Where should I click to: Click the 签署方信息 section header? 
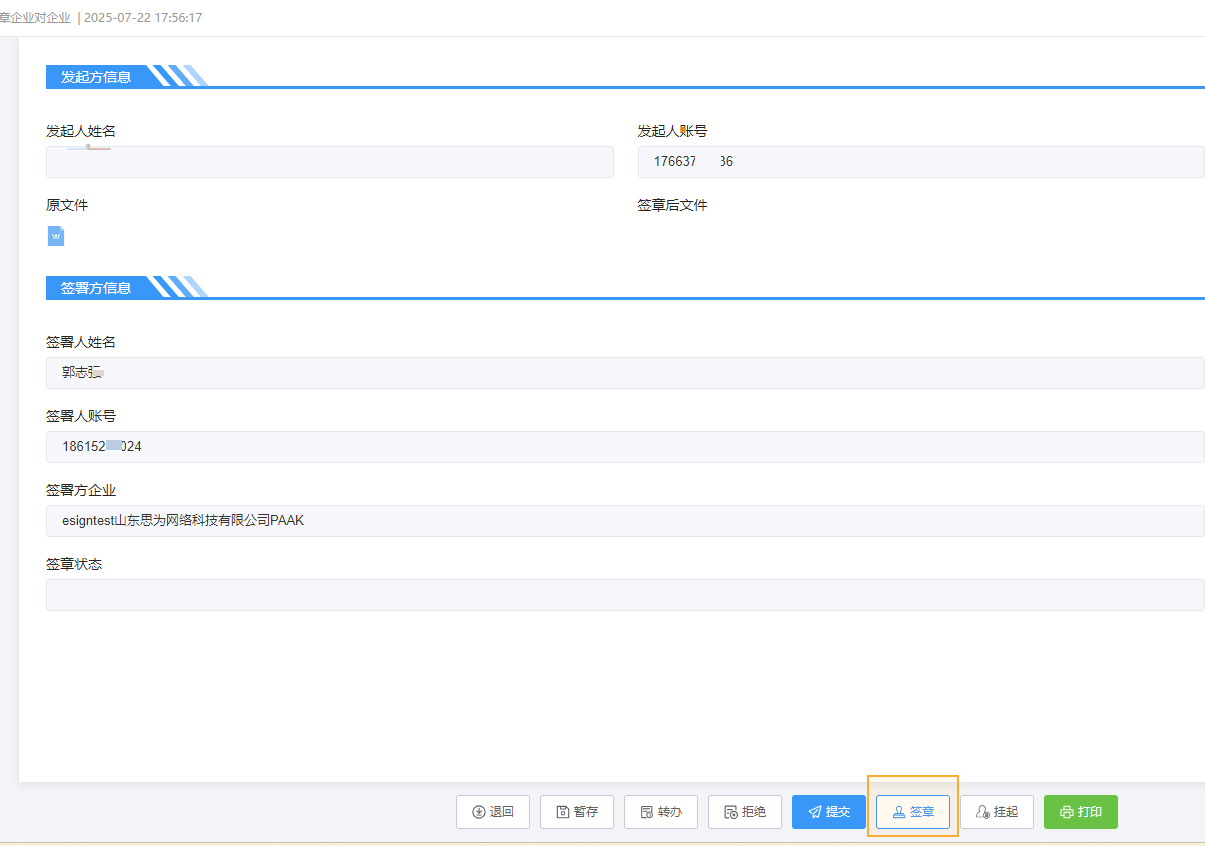[96, 288]
